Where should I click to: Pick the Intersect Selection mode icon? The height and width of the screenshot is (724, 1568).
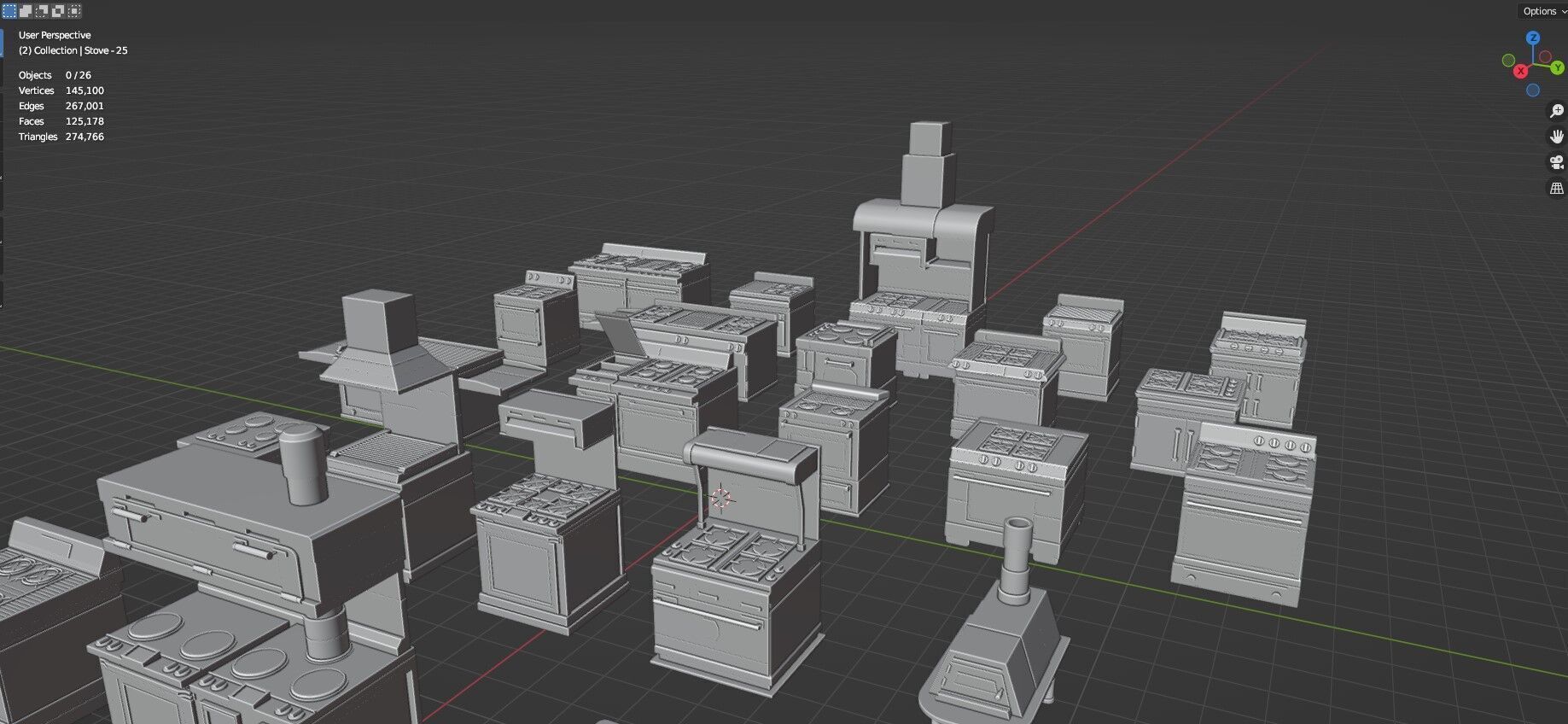[74, 11]
